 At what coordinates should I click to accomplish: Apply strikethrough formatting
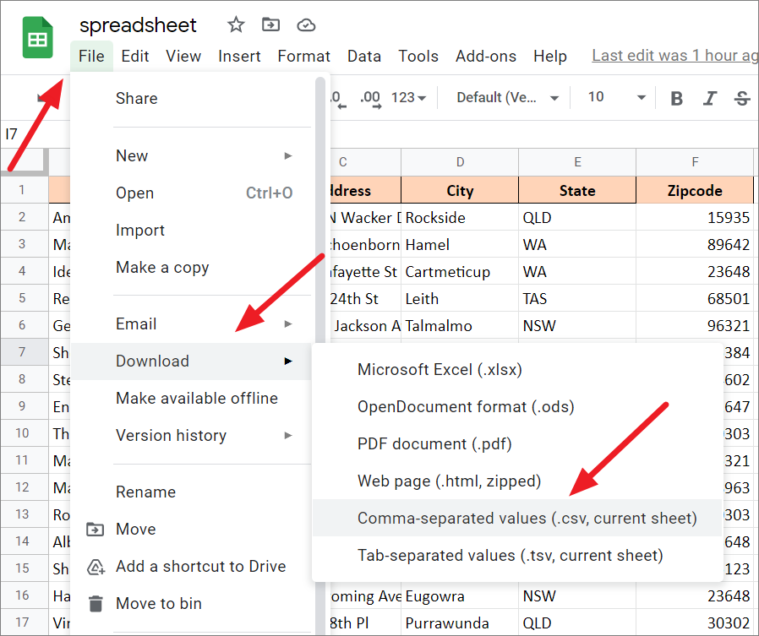click(x=742, y=98)
